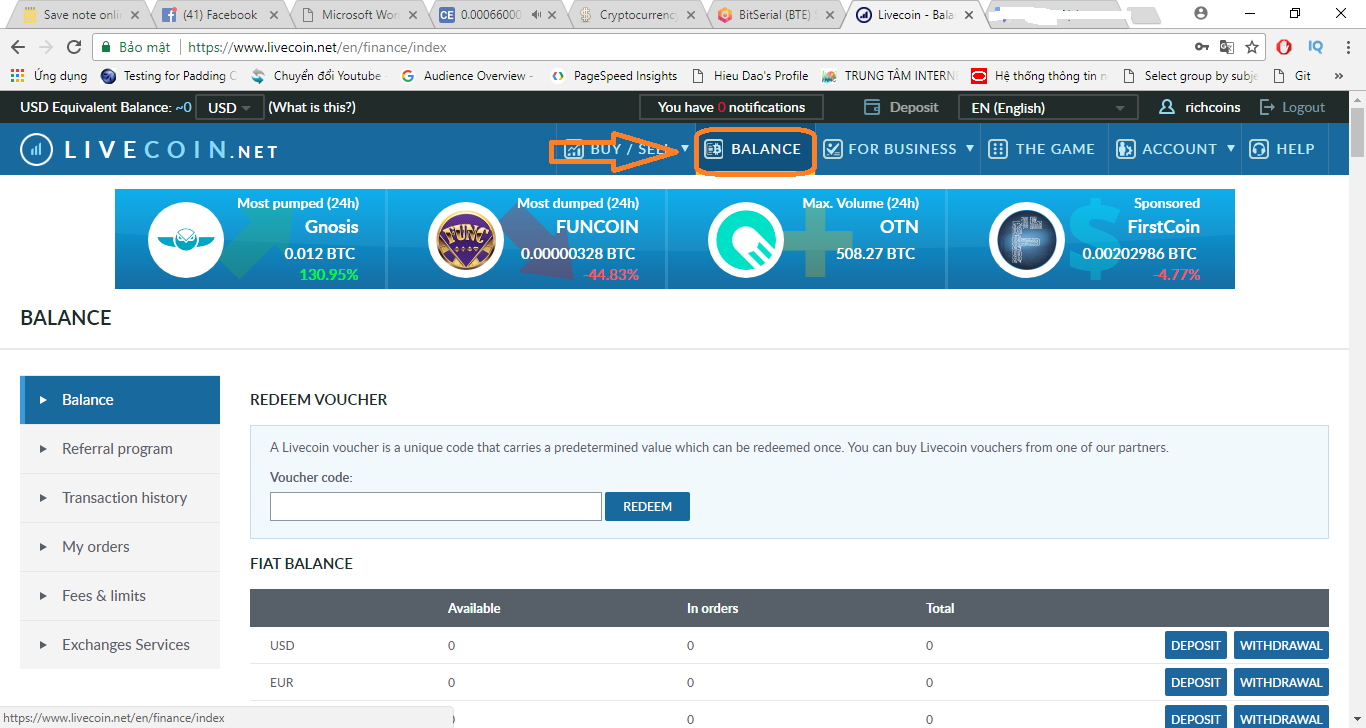Open the ACCOUNT dropdown menu
Screen dimensions: 1366x728
(x=1176, y=149)
